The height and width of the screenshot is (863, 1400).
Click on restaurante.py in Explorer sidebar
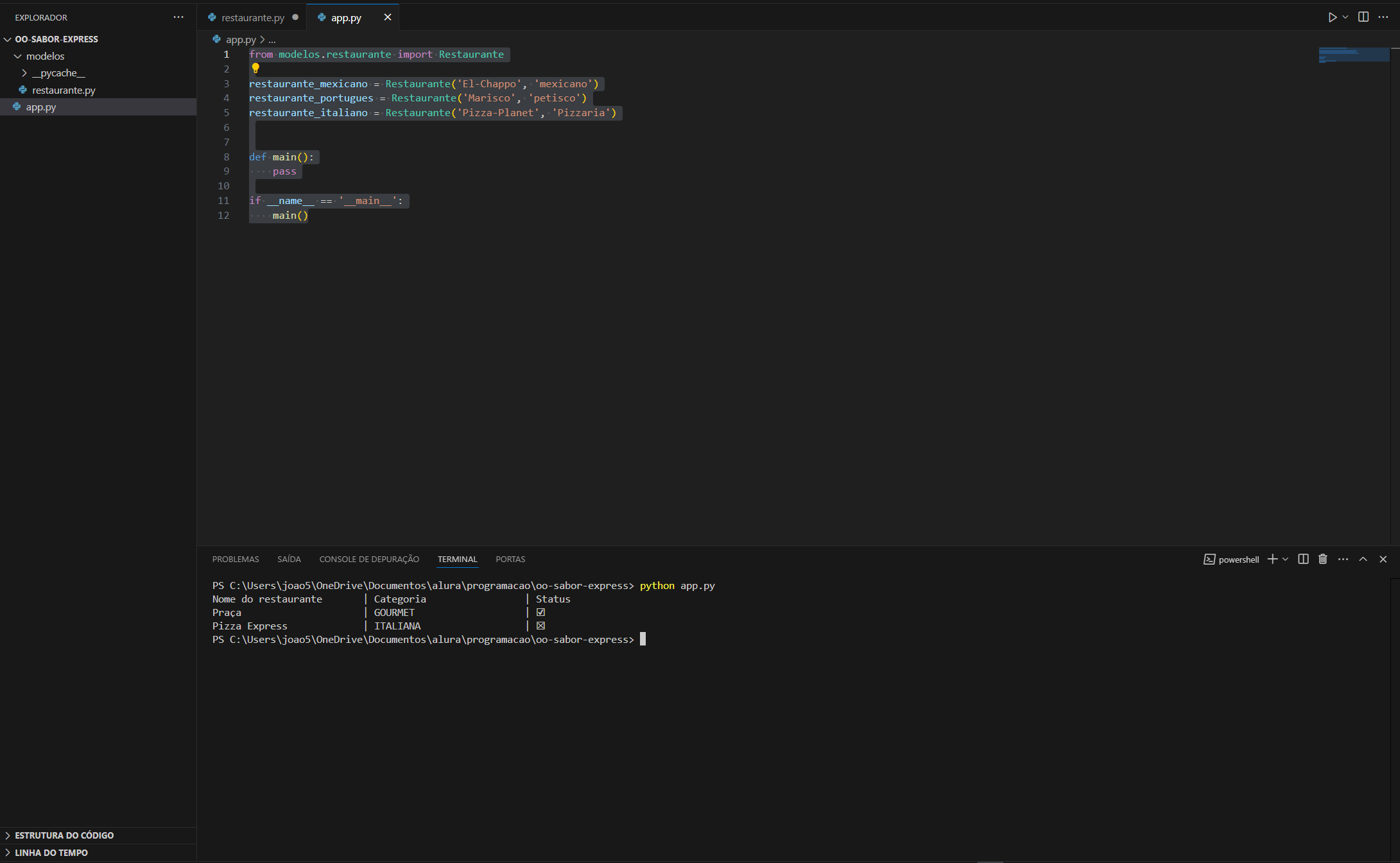64,90
